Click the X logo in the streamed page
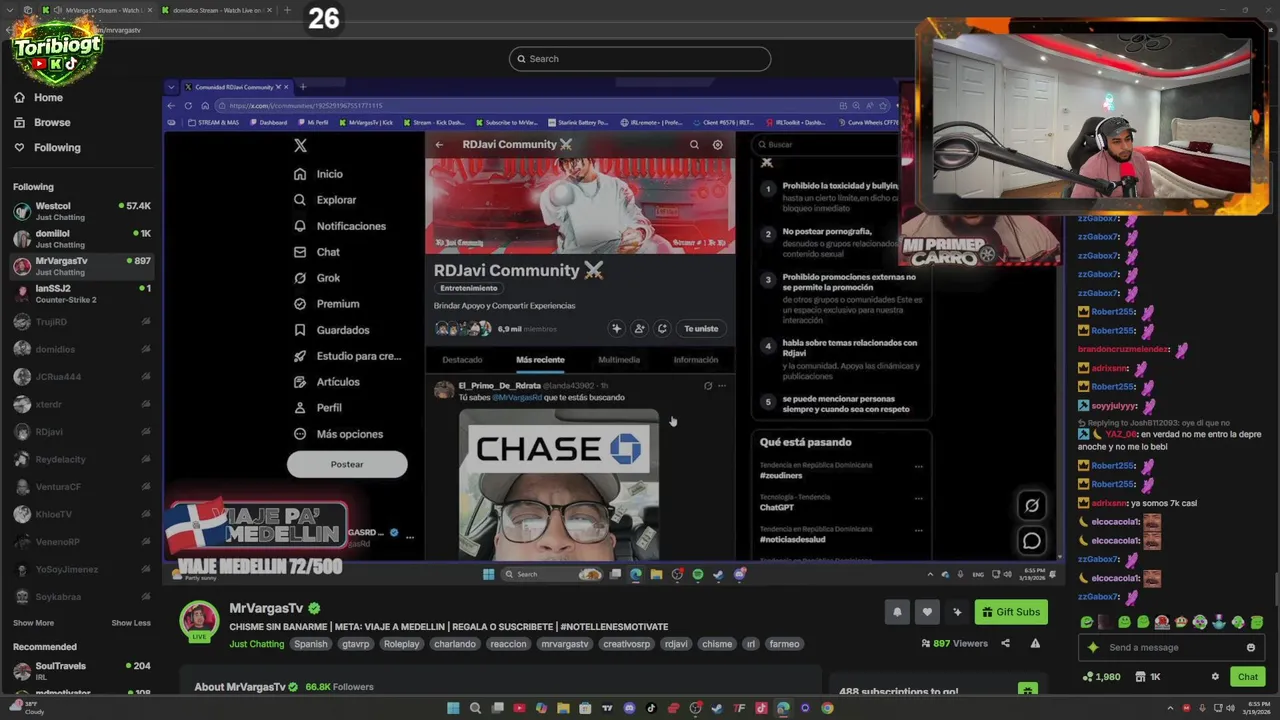Screen dimensions: 1280x720 pos(300,145)
